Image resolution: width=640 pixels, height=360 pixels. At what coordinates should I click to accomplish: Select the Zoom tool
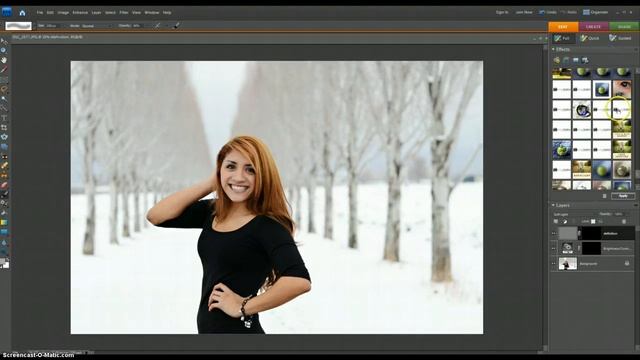(4, 51)
